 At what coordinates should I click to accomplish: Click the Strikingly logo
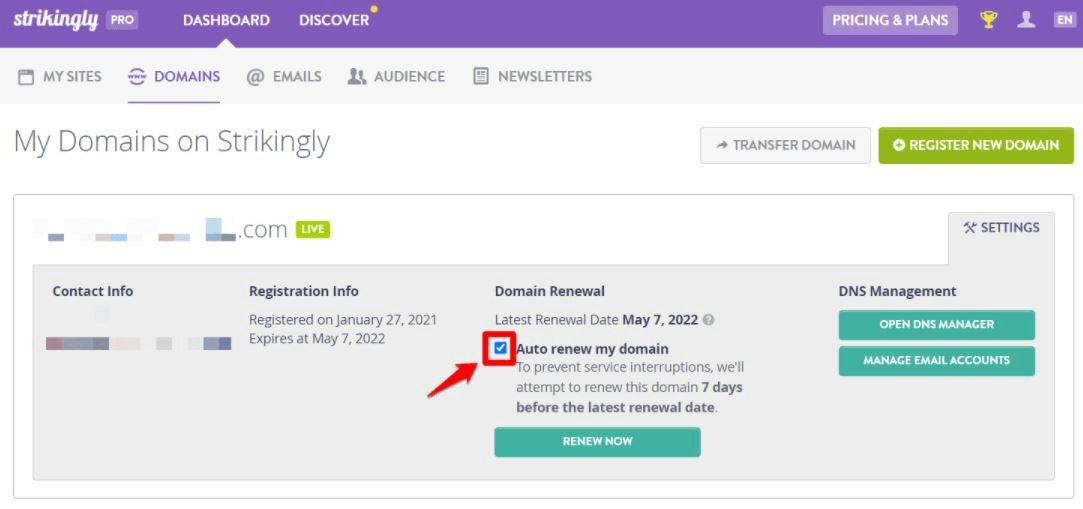(x=55, y=20)
